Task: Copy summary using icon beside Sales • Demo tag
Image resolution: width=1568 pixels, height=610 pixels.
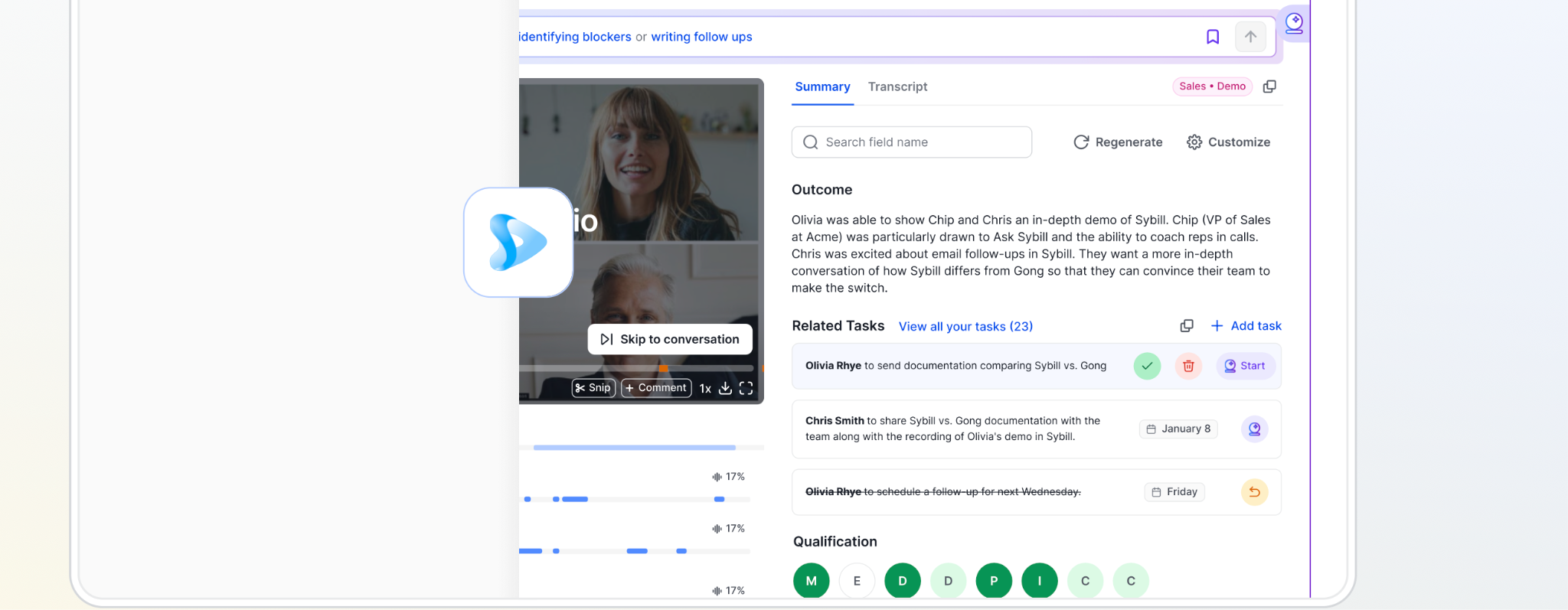Action: [x=1269, y=86]
